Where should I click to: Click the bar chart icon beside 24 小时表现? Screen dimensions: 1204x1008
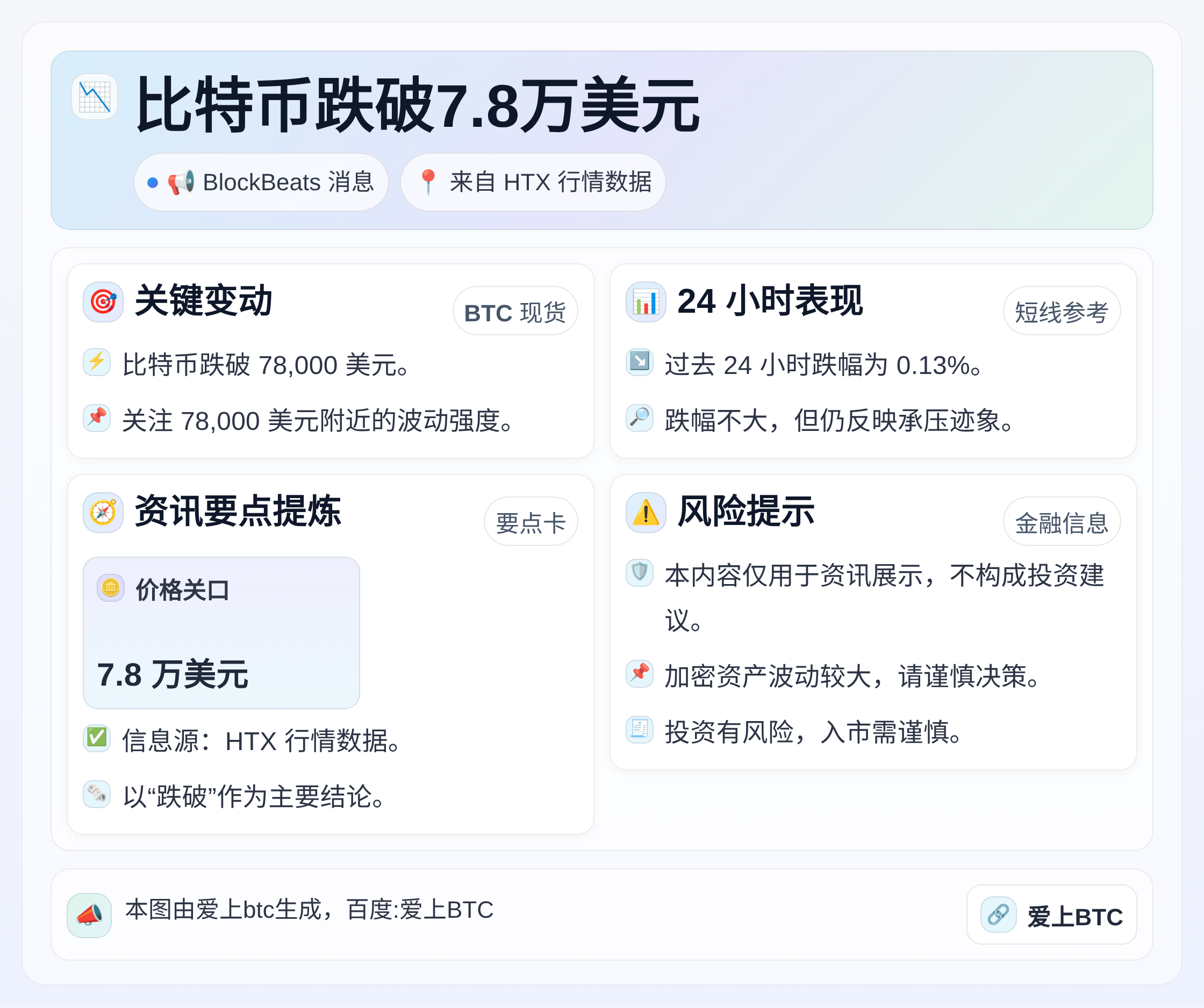coord(646,301)
